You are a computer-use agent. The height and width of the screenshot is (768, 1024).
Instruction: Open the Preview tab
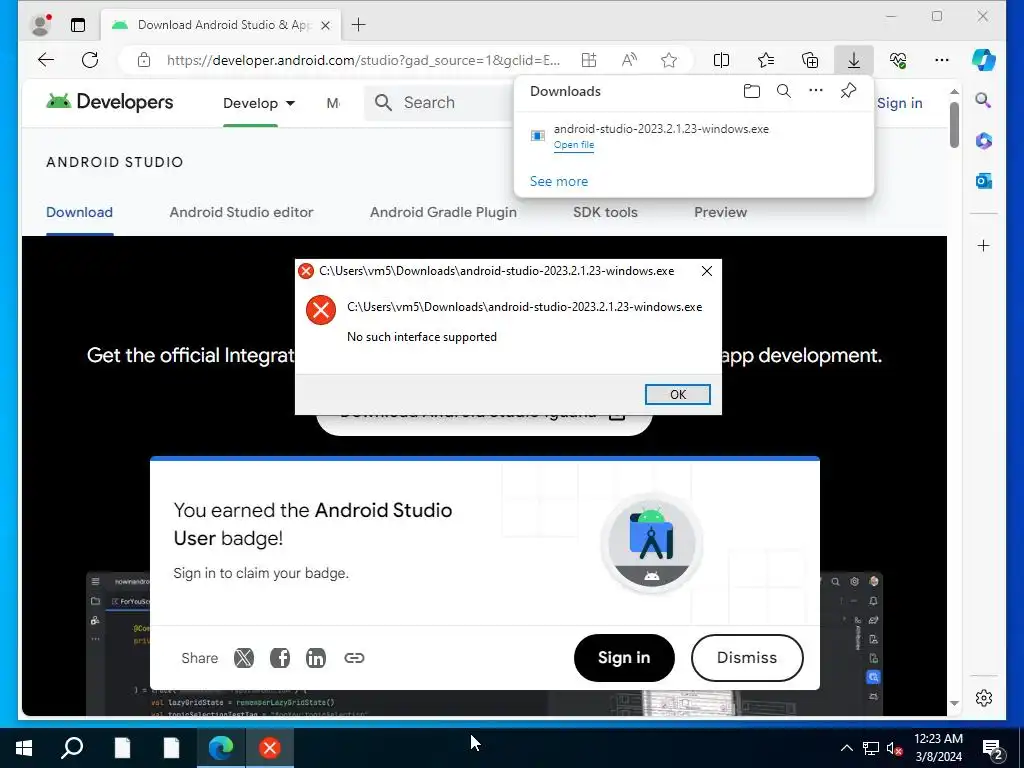point(720,212)
